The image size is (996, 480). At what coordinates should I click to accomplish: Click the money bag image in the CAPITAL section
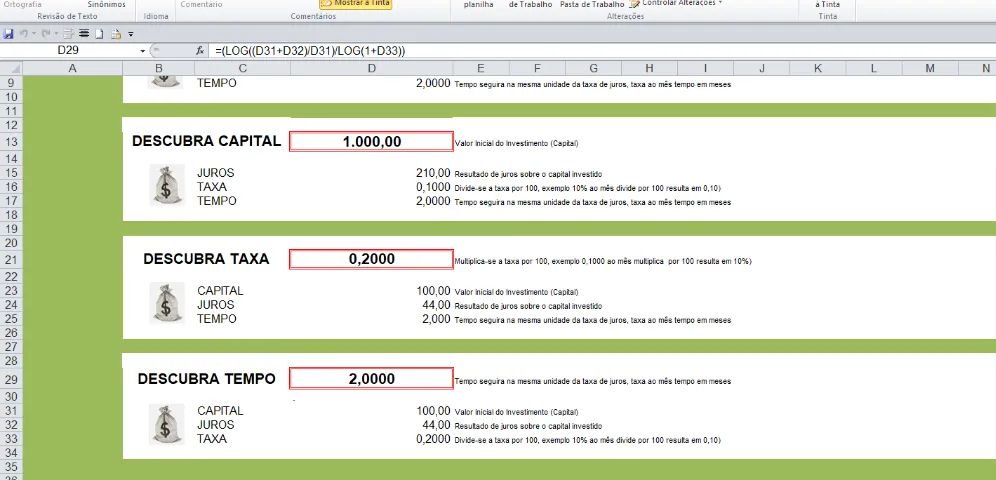pos(166,185)
